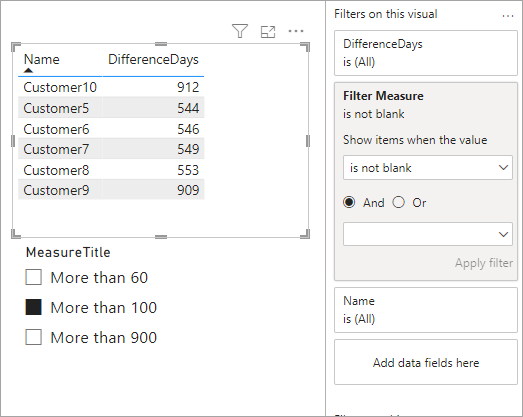Collapse the Filter Measure card header

(383, 96)
